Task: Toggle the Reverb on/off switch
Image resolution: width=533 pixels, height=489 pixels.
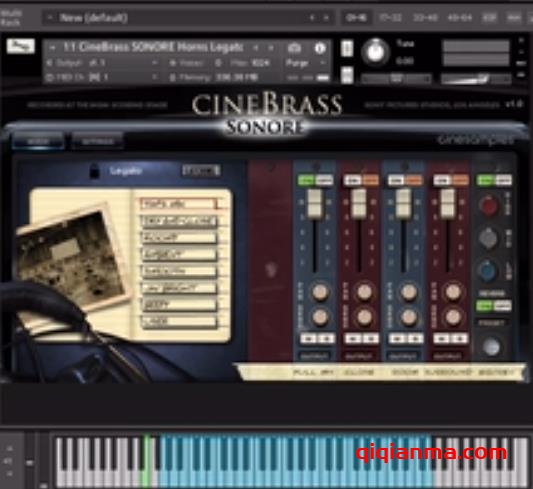Action: click(494, 305)
